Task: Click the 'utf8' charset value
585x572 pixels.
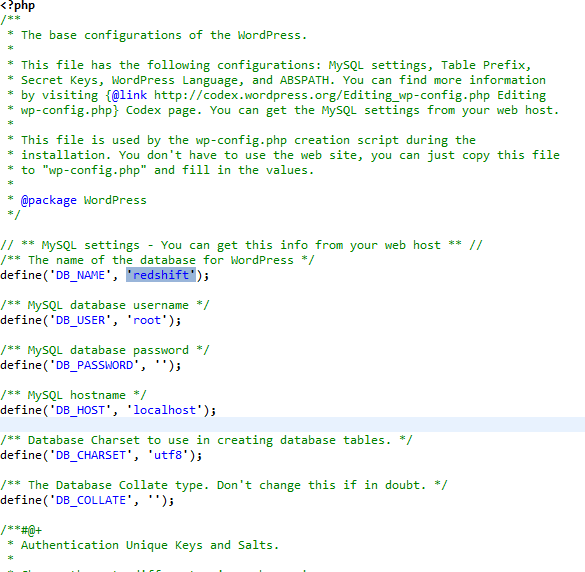Action: 168,455
